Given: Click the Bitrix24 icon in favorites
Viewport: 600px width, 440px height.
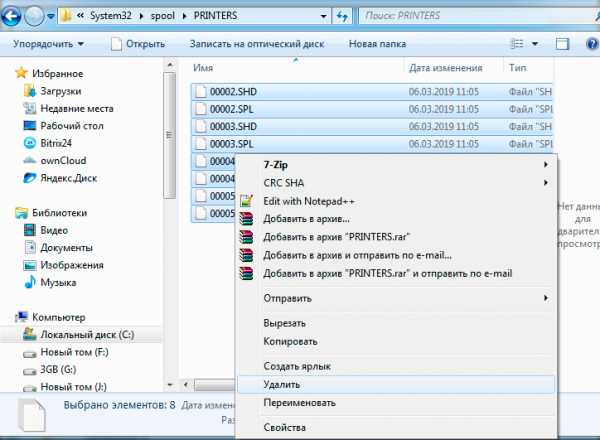Looking at the screenshot, I should [29, 143].
